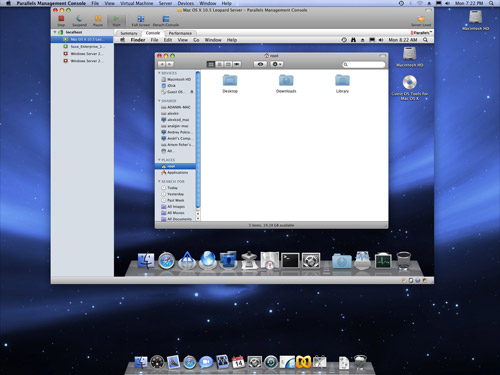
Task: Collapse DEVICES section in Finder sidebar
Action: click(x=159, y=73)
